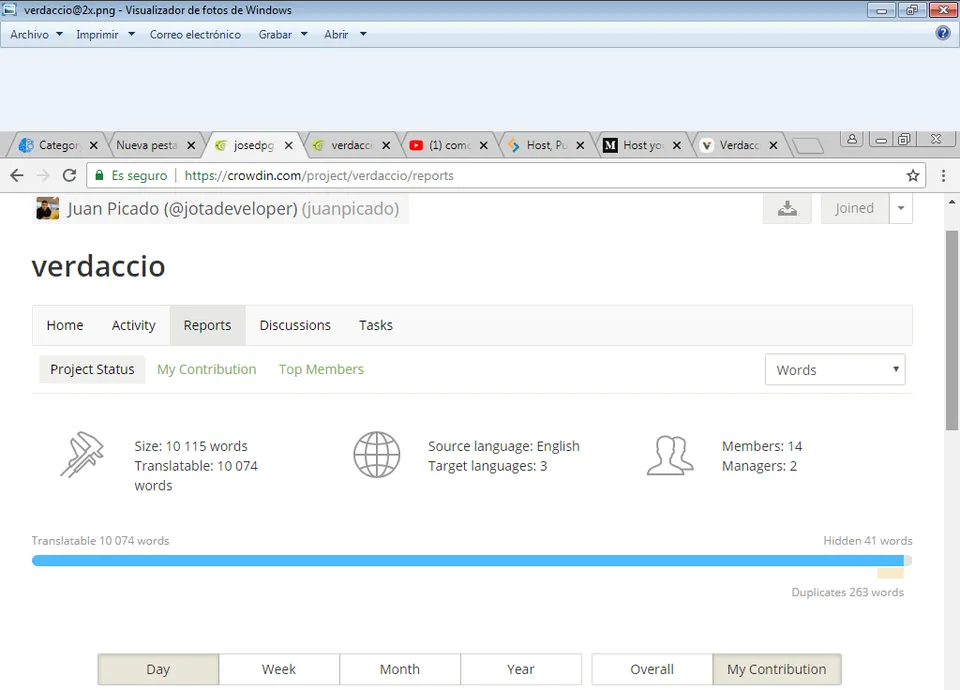Image resolution: width=960 pixels, height=690 pixels.
Task: Select the Month period toggle
Action: (400, 669)
